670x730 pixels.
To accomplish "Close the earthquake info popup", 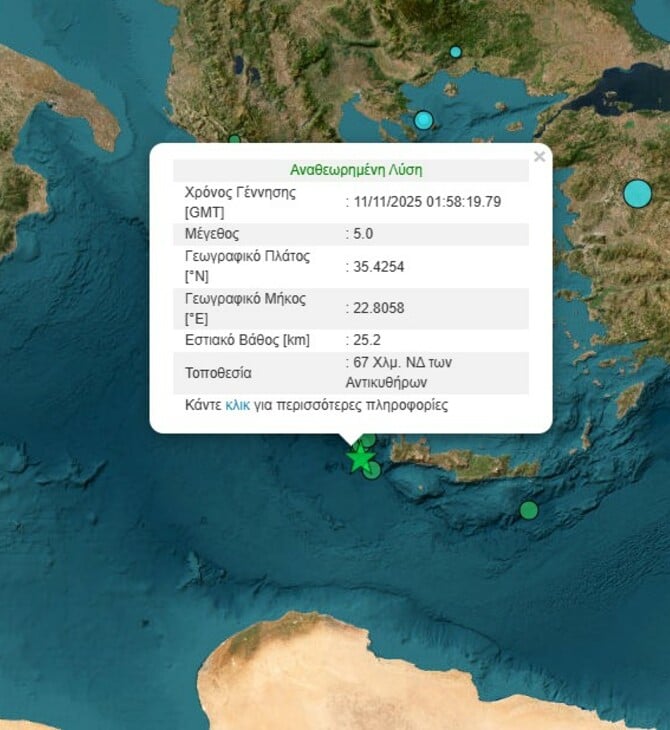I will (539, 156).
